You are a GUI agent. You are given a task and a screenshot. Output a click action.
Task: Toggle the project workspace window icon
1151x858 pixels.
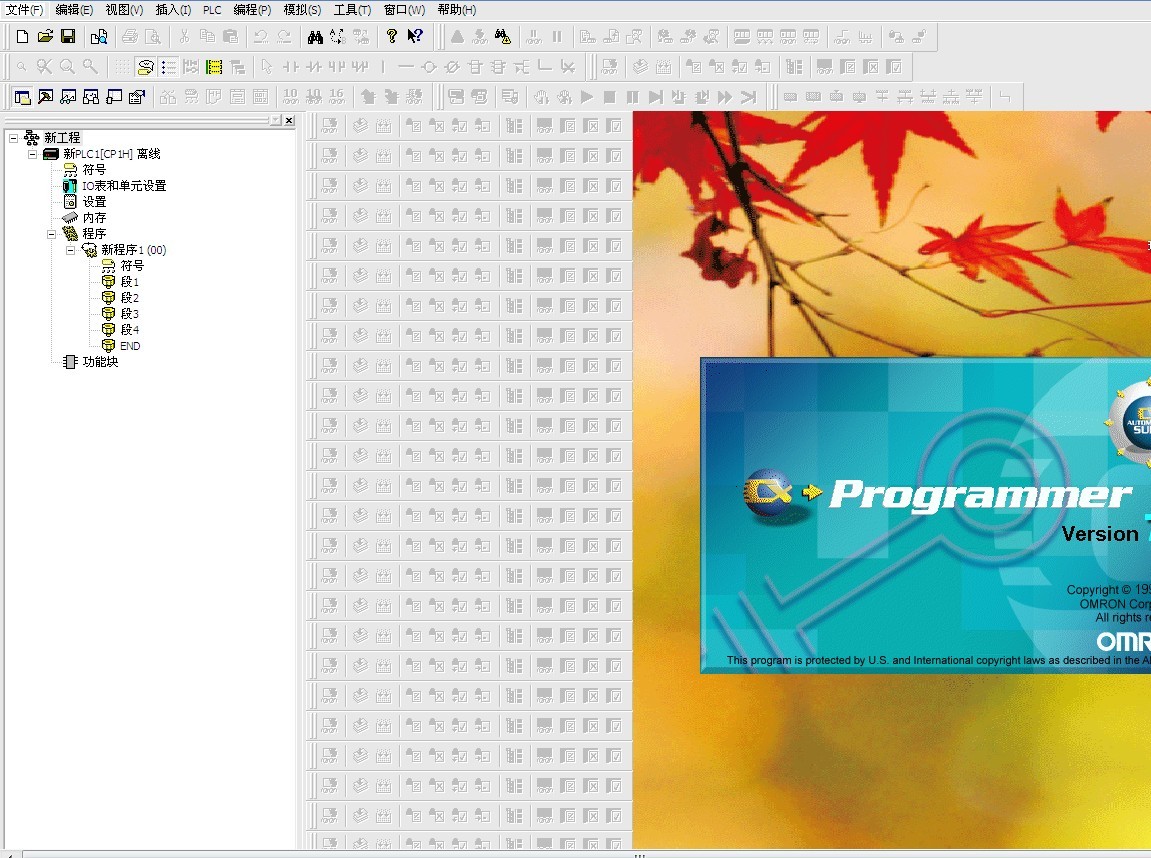22,97
